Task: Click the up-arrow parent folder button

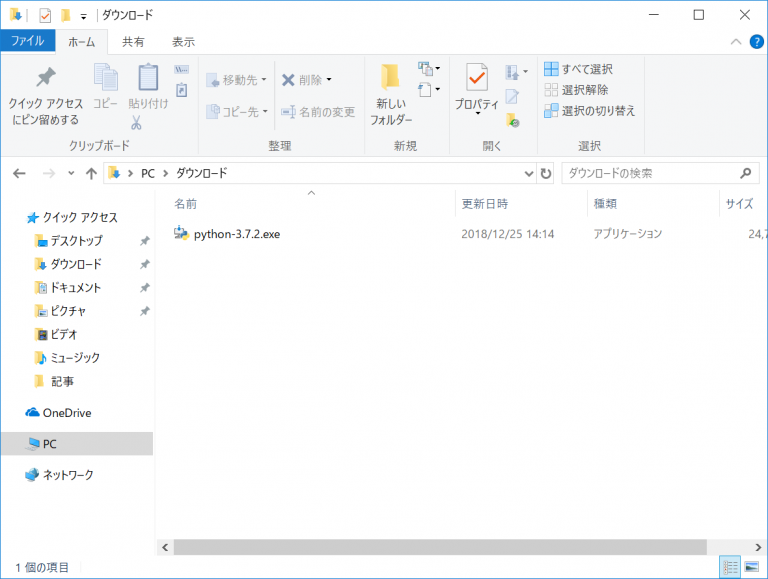Action: [91, 173]
